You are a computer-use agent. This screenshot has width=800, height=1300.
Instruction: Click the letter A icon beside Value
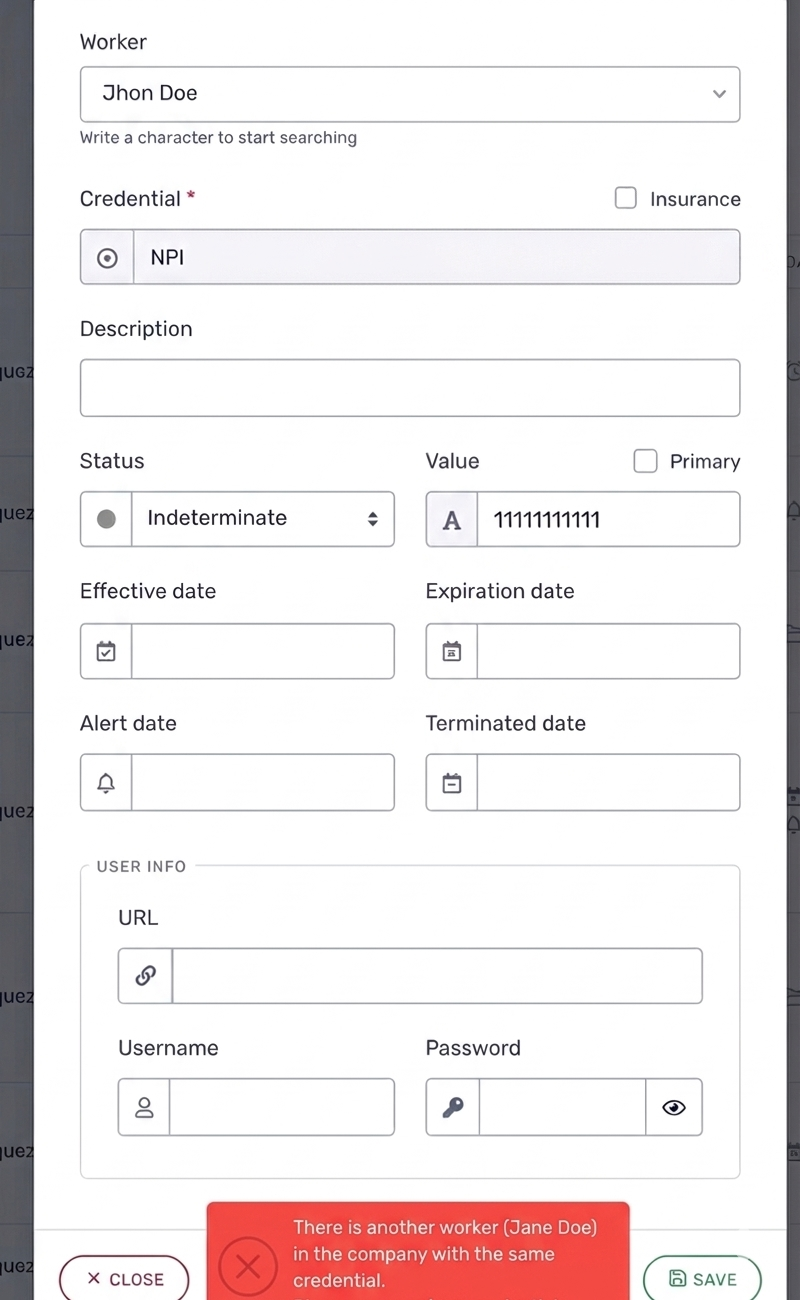coord(452,520)
